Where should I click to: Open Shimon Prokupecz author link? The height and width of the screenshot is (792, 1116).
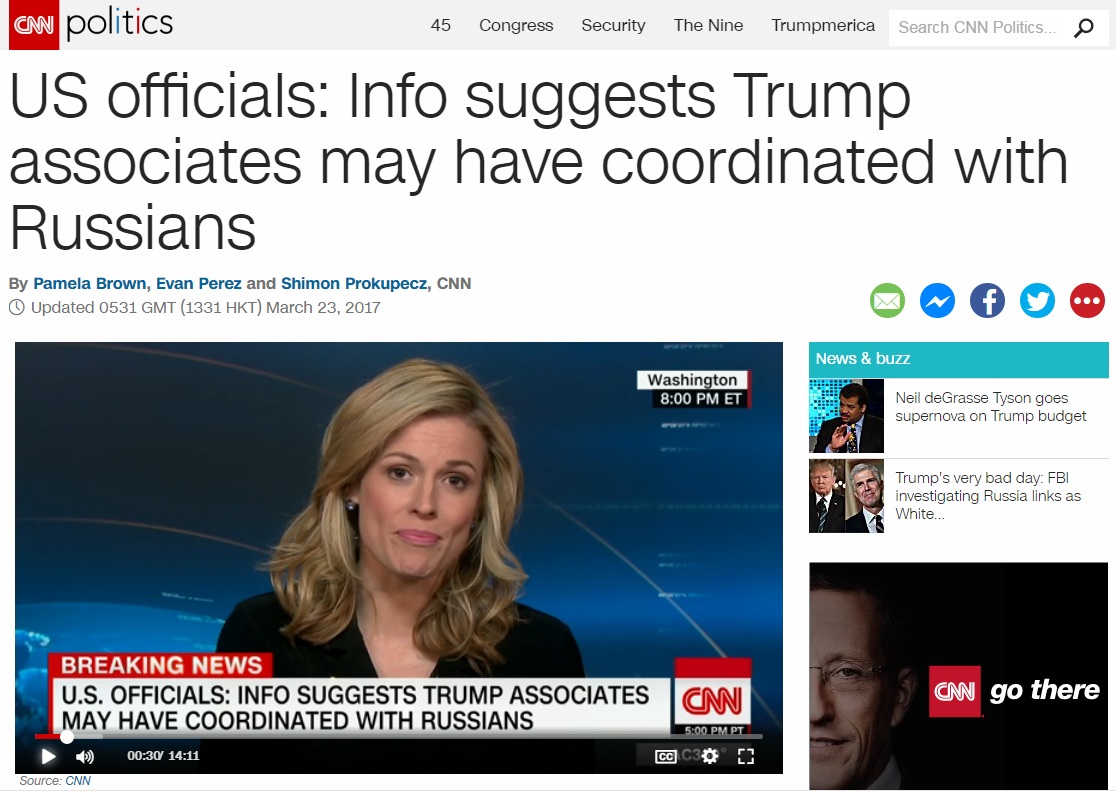click(354, 283)
